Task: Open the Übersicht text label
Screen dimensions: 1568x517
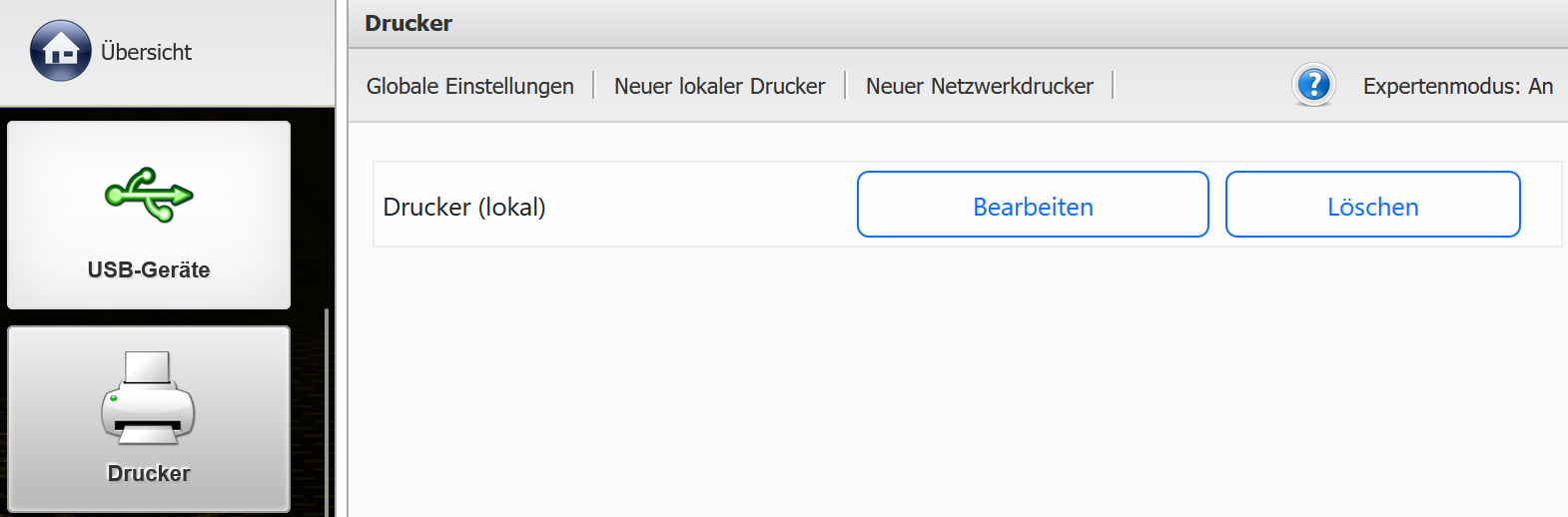Action: 146,52
